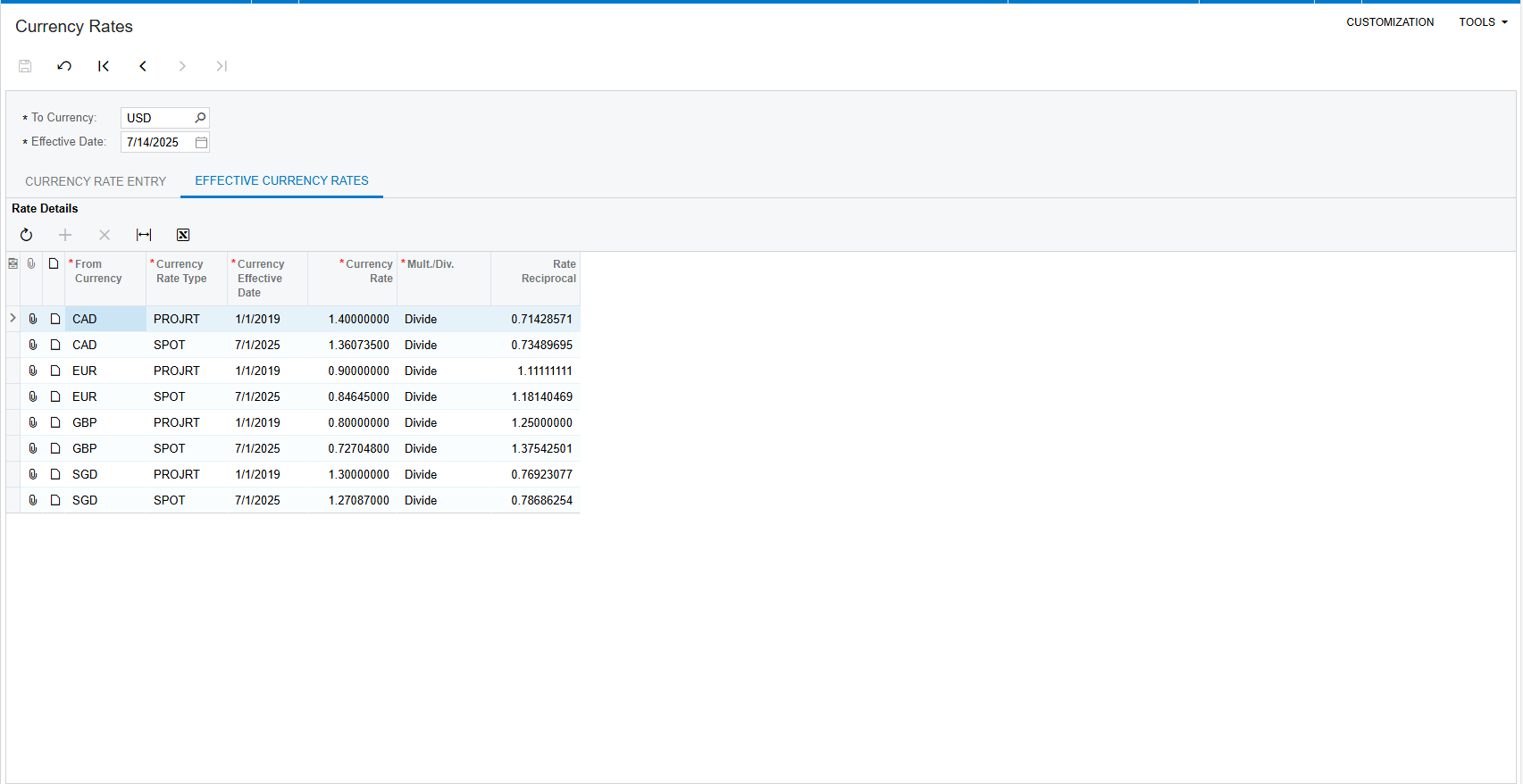Image resolution: width=1523 pixels, height=784 pixels.
Task: Go to the next record
Action: pyautogui.click(x=182, y=66)
